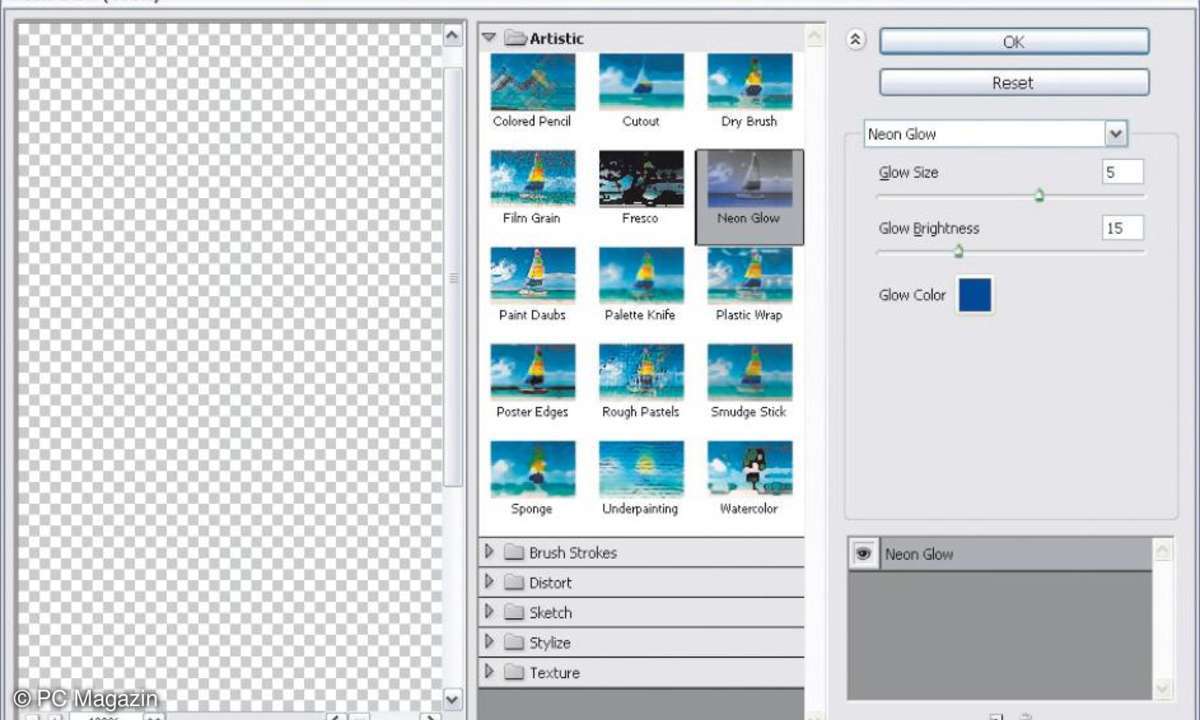Viewport: 1200px width, 720px height.
Task: Click the OK button
Action: [x=1014, y=42]
